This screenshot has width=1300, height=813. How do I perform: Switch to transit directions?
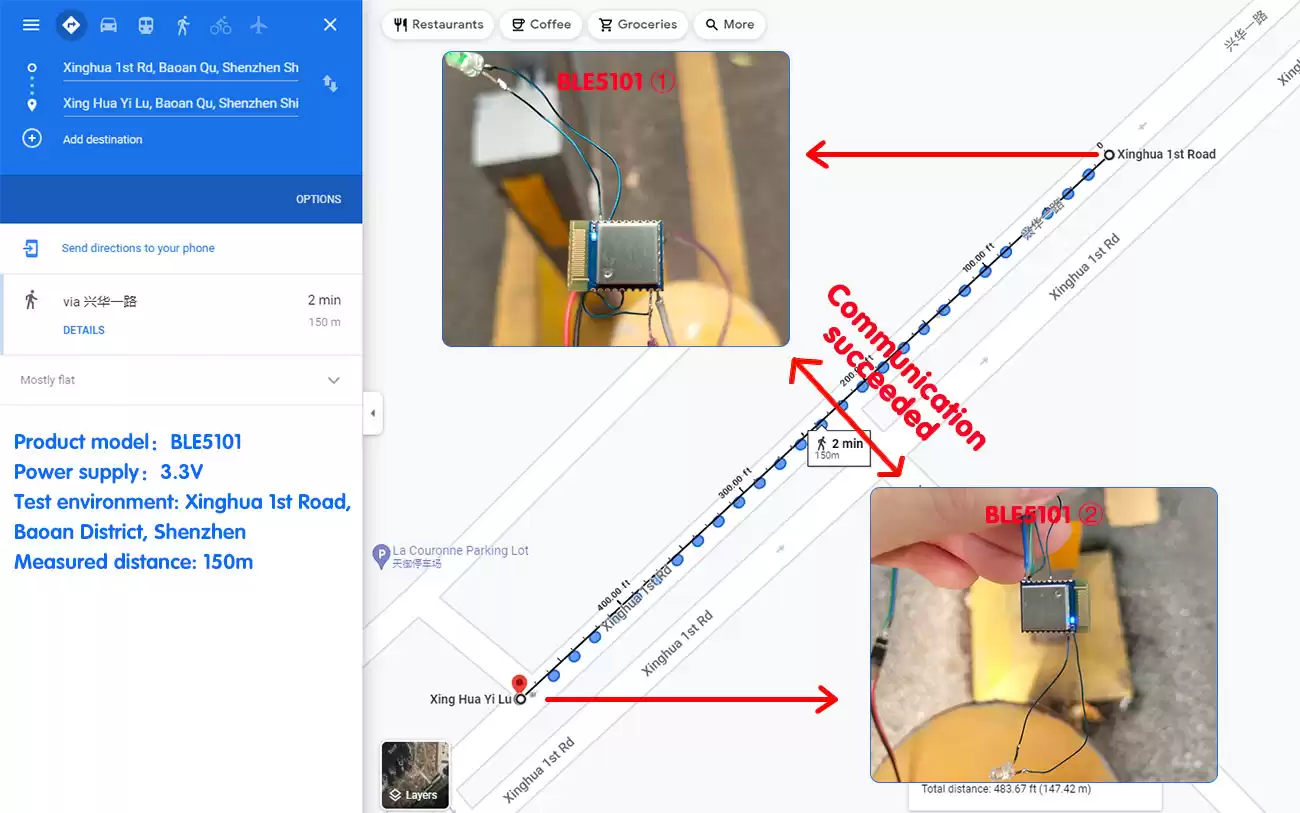click(146, 24)
